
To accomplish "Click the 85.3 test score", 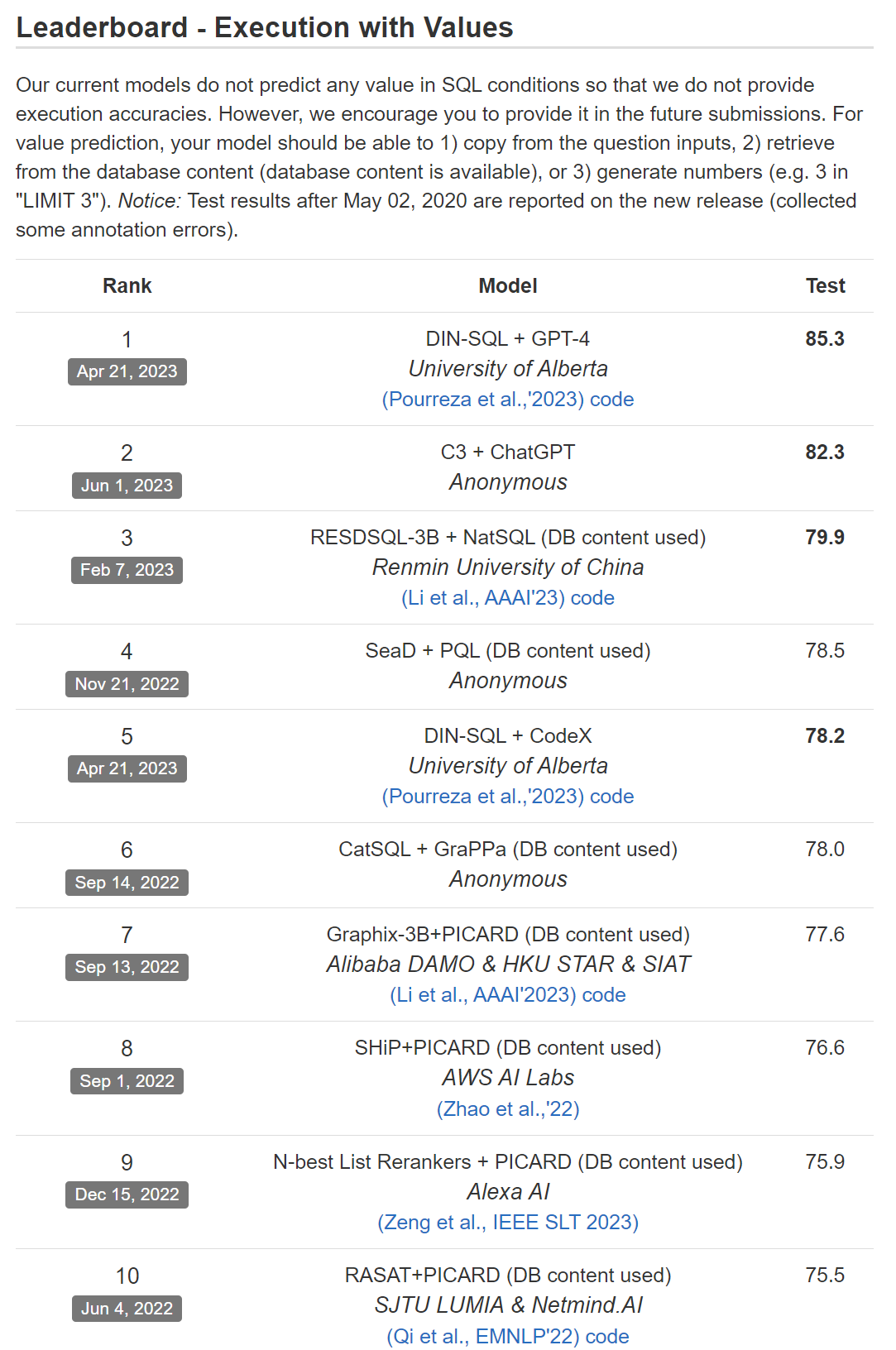I will [825, 339].
